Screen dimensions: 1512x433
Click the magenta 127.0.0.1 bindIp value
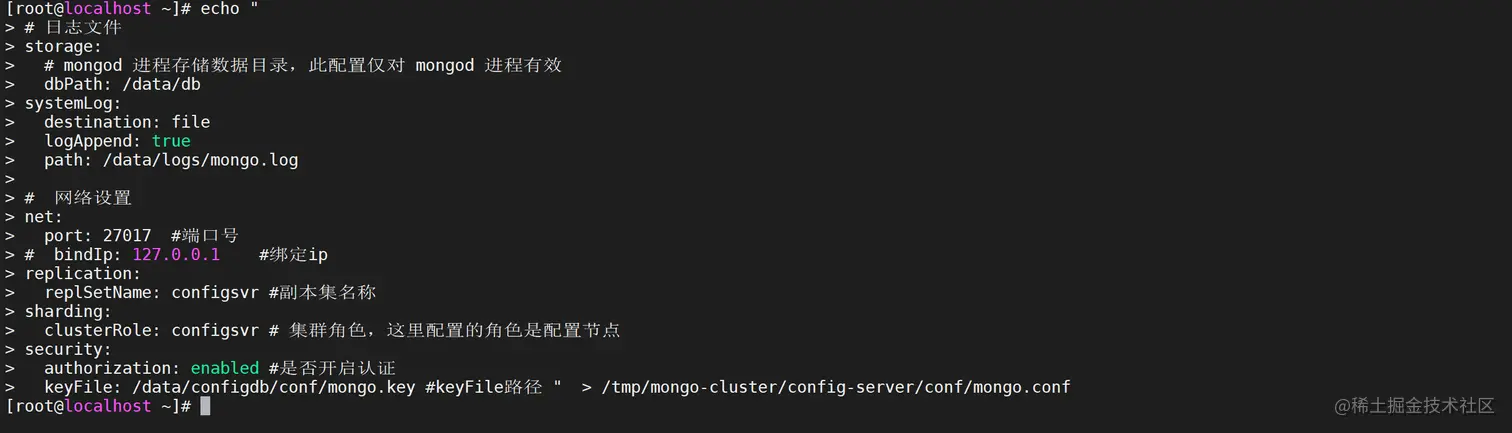(176, 255)
